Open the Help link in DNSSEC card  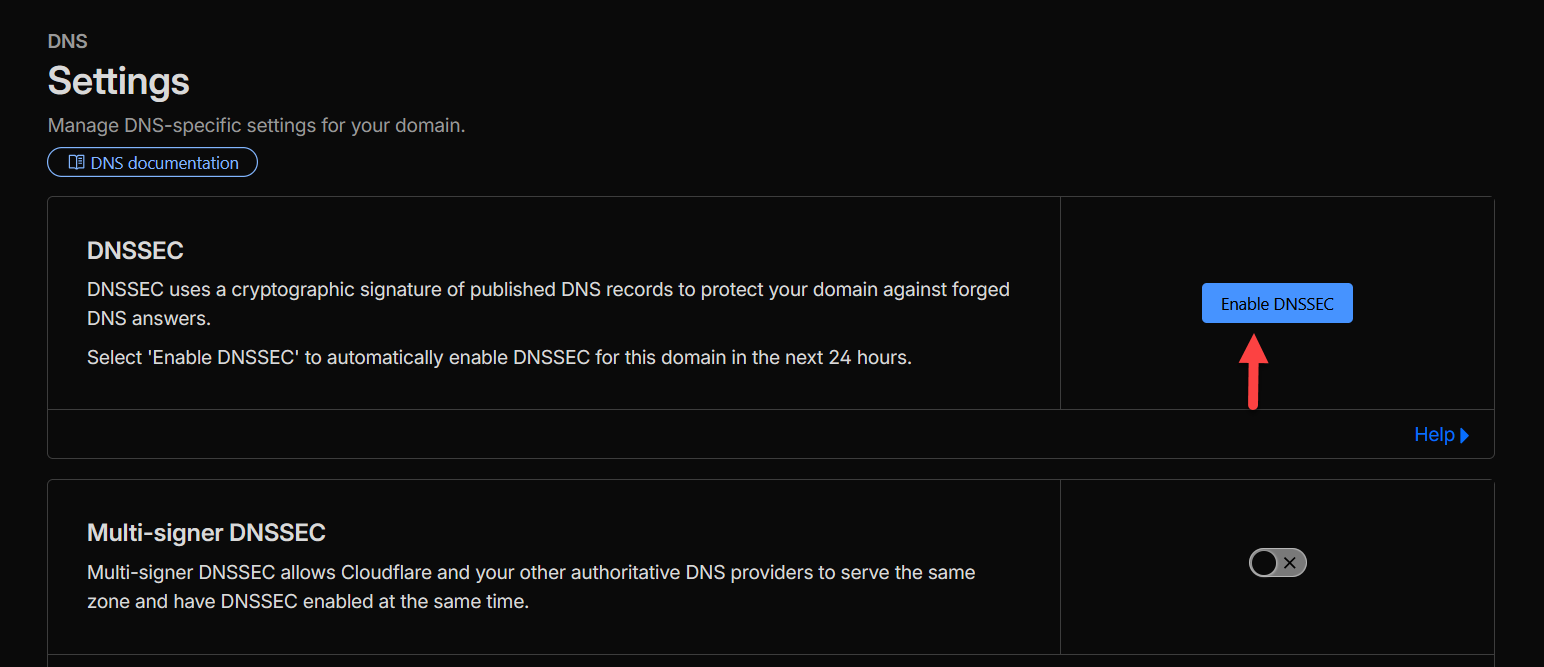coord(1433,435)
